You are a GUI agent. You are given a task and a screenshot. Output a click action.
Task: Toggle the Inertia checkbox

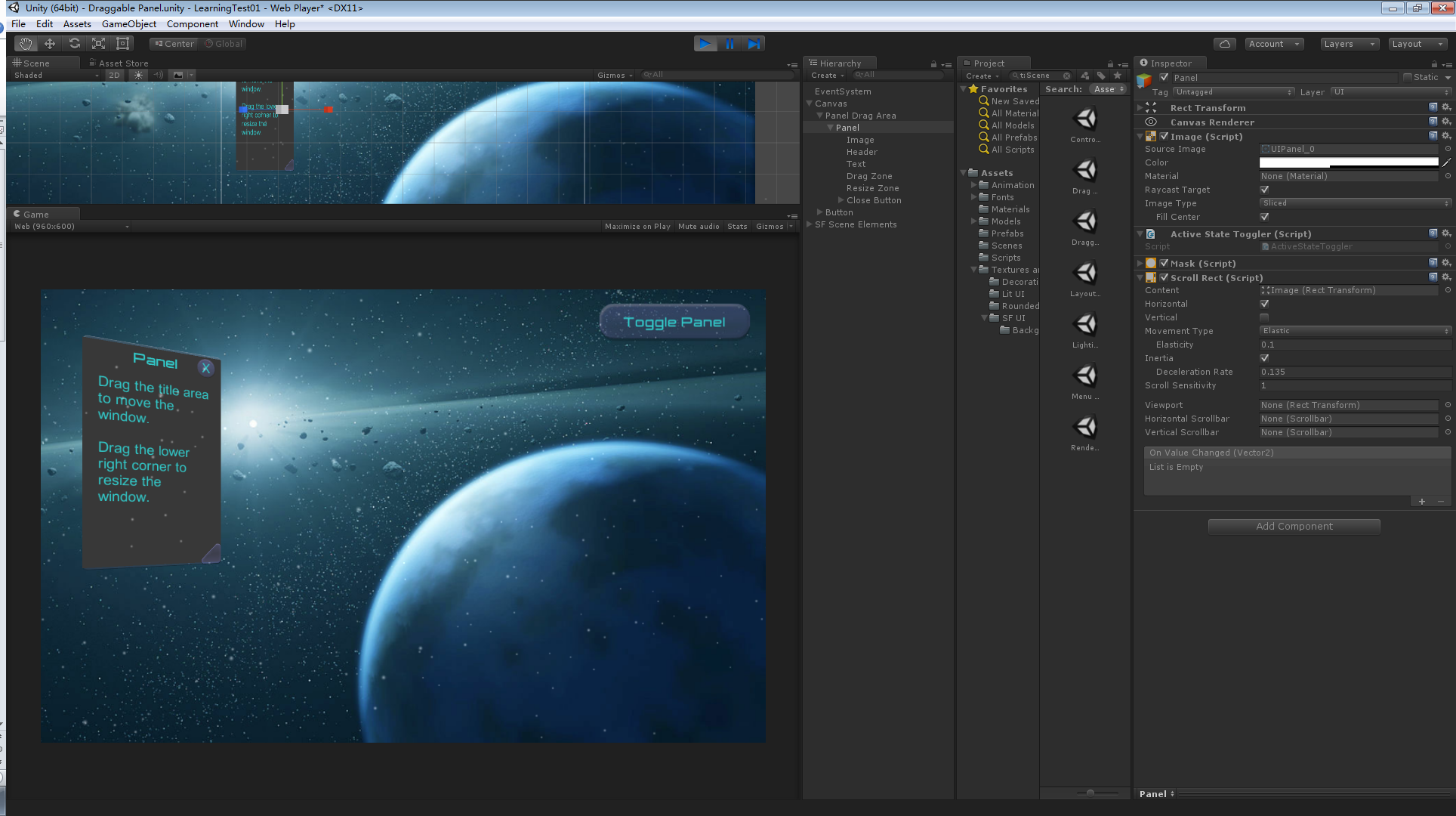[x=1264, y=358]
